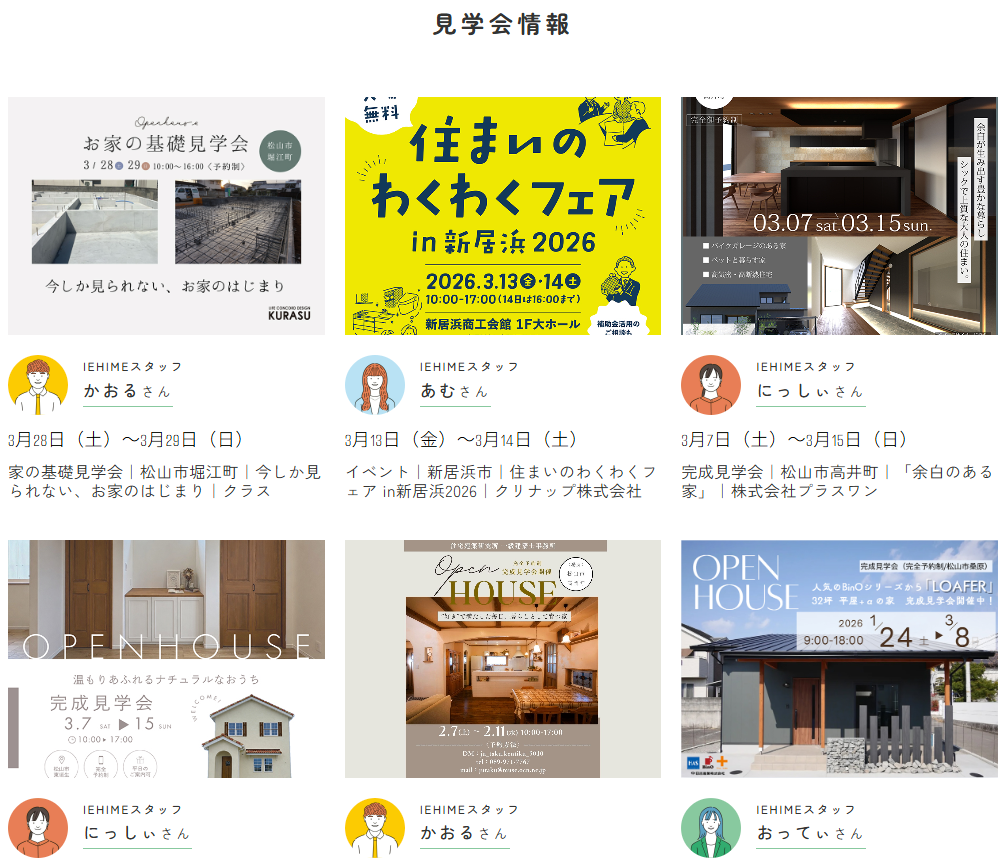Open LOAFER open house thumbnail

839,658
